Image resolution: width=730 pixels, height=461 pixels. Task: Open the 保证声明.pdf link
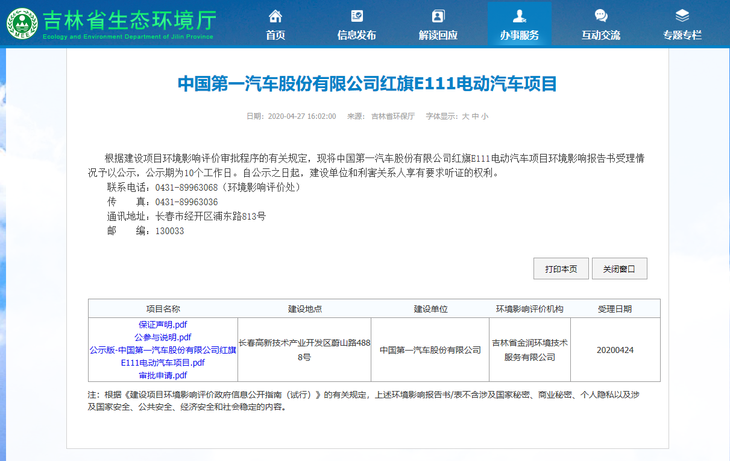(x=162, y=325)
